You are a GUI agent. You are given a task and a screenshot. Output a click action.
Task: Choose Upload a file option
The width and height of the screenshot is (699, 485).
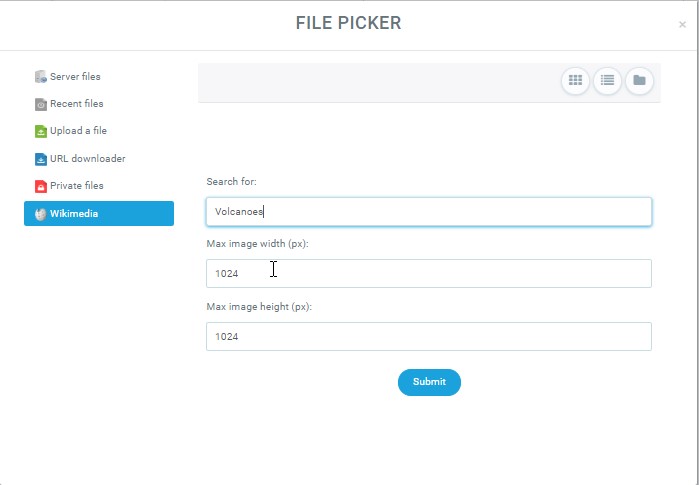pyautogui.click(x=78, y=131)
